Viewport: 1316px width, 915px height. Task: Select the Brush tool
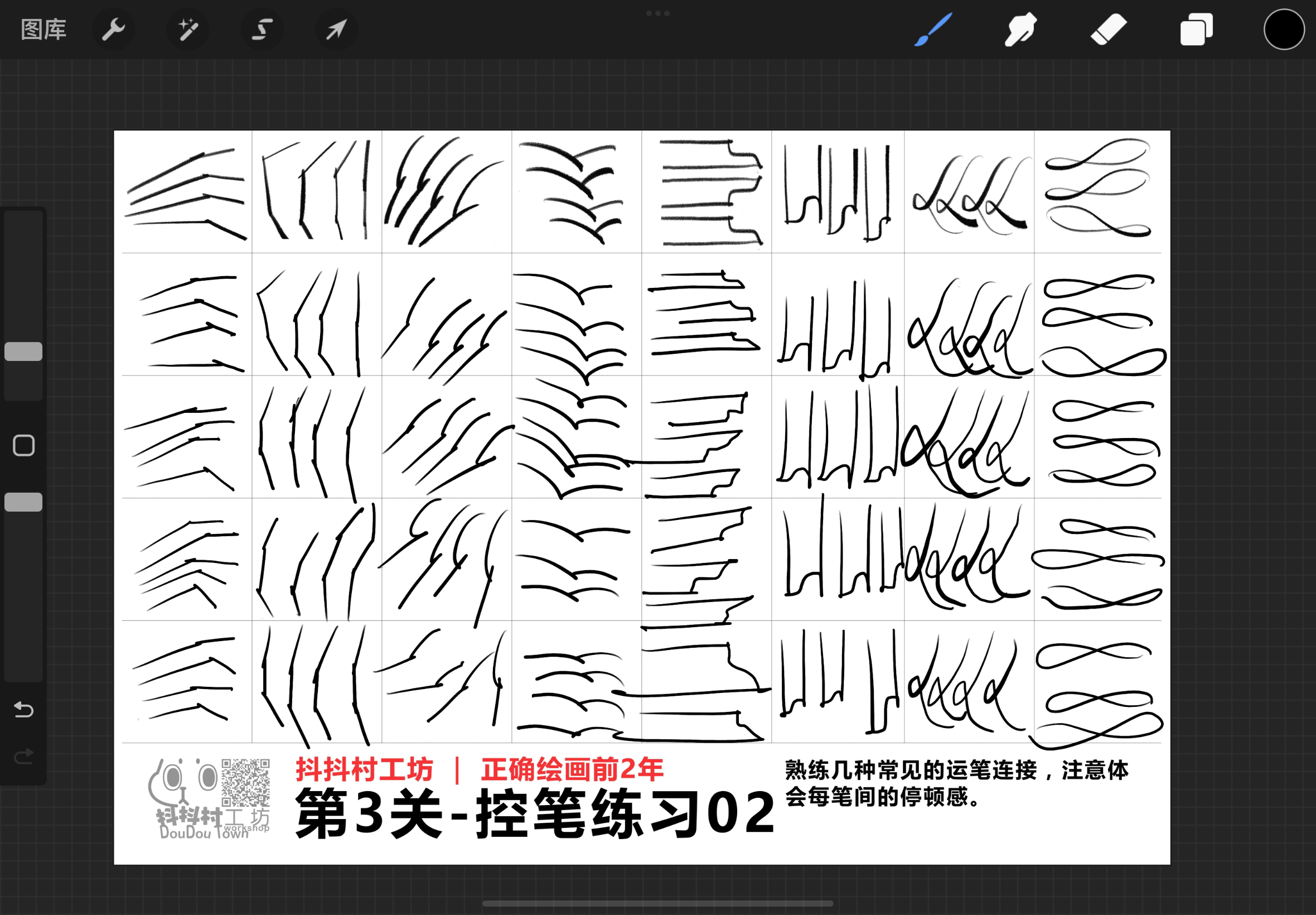933,29
